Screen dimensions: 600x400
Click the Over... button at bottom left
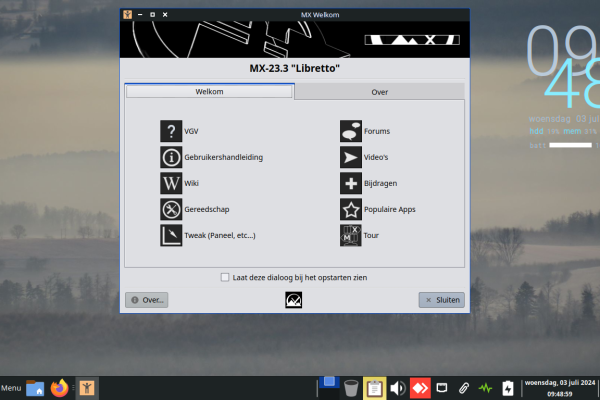pos(146,300)
